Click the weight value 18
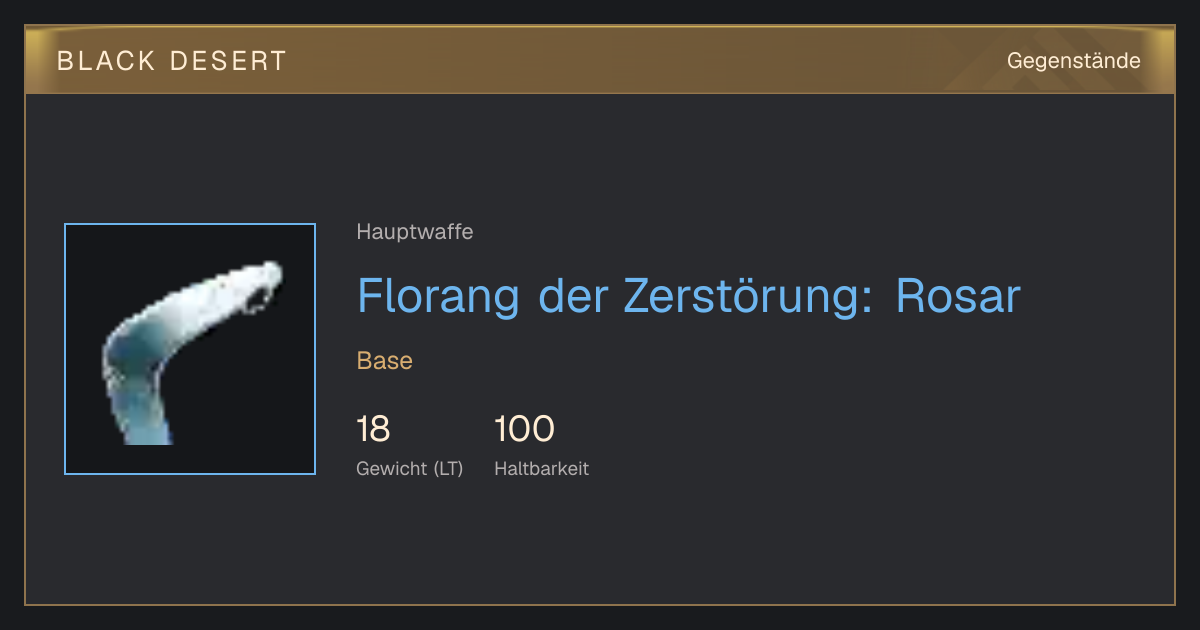Viewport: 1200px width, 630px height. 373,429
